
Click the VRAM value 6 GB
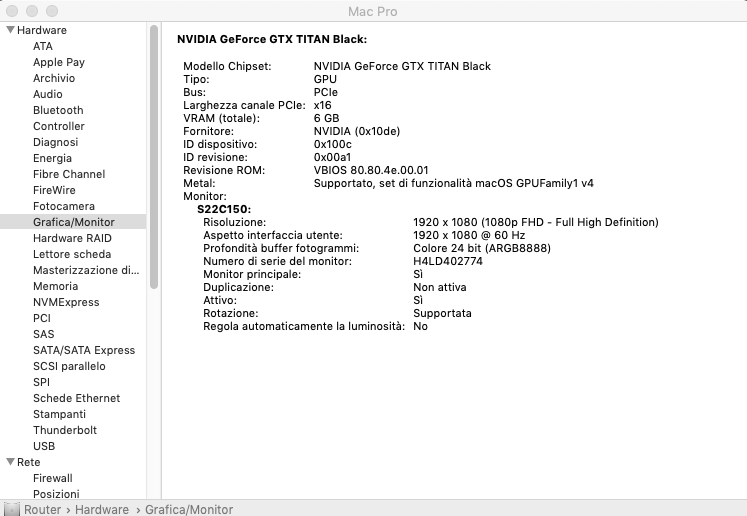pyautogui.click(x=326, y=118)
